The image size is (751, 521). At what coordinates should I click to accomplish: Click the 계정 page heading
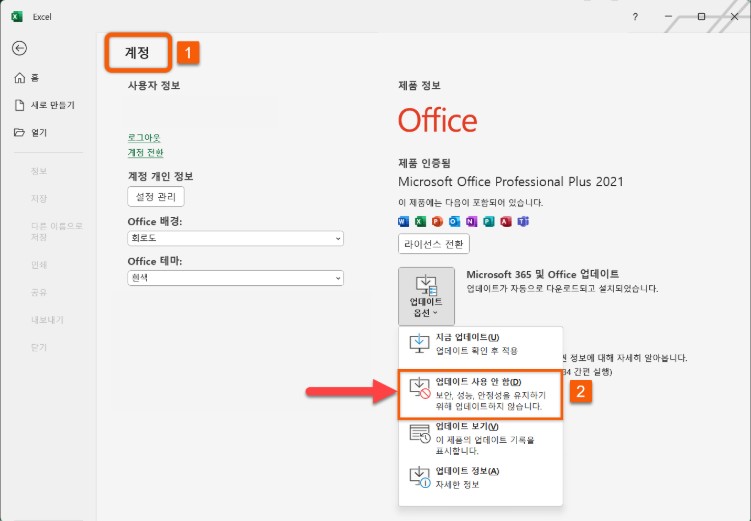click(x=137, y=52)
